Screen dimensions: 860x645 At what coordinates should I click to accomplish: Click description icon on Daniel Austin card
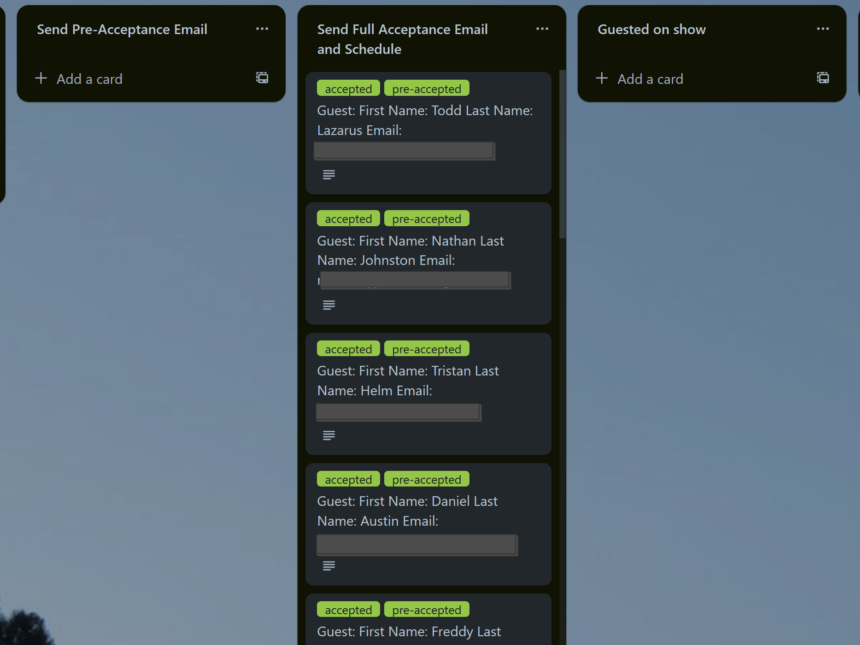click(329, 566)
